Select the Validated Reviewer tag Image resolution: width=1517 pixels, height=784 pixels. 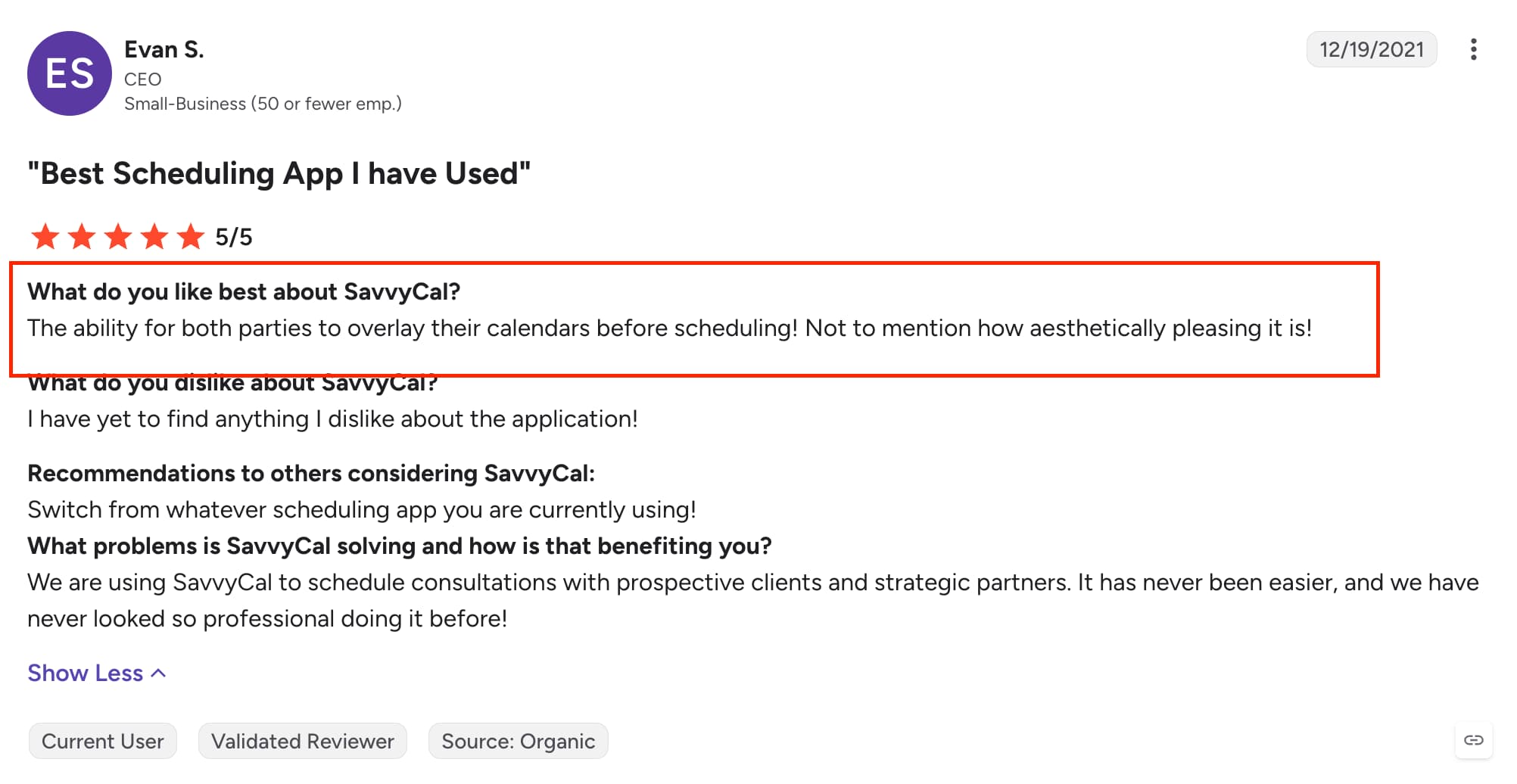click(303, 741)
